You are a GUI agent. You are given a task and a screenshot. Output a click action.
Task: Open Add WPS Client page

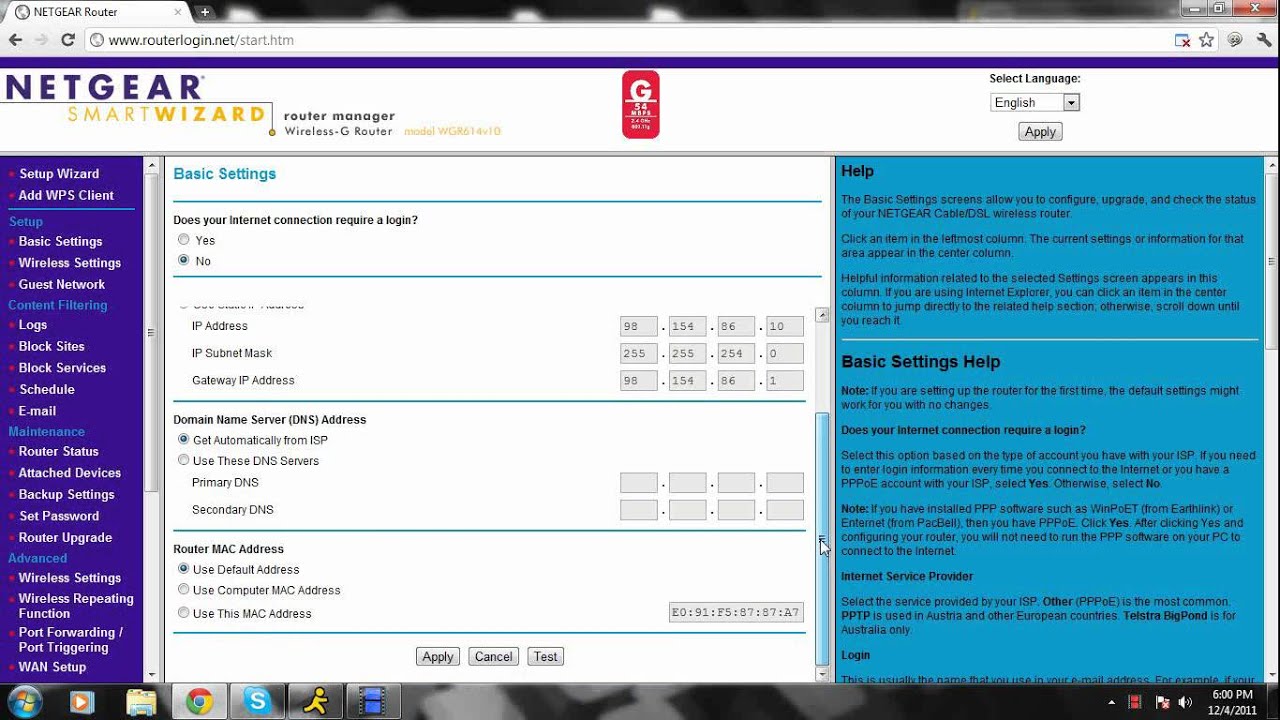click(x=66, y=195)
